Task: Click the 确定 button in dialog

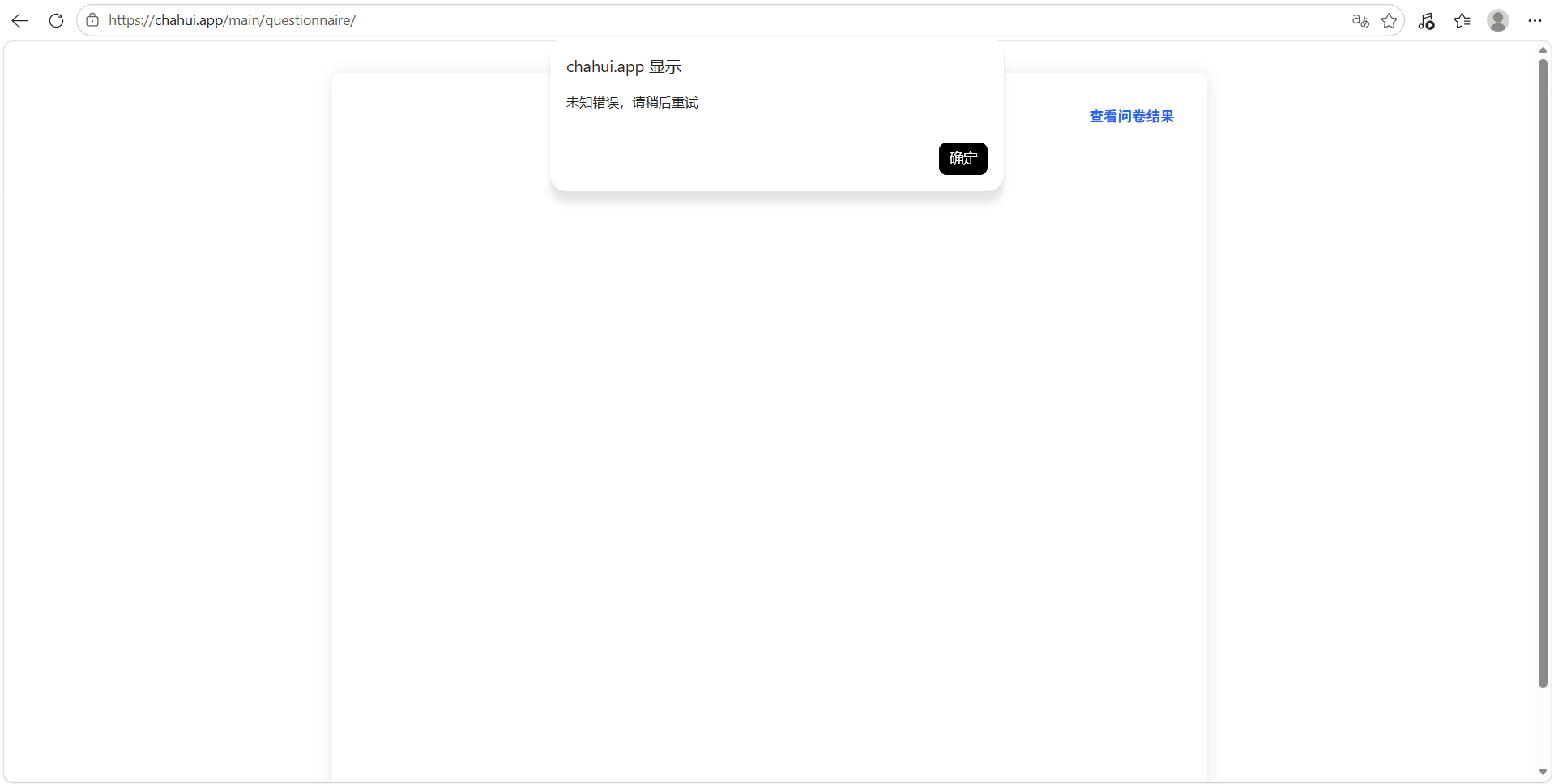Action: tap(963, 158)
